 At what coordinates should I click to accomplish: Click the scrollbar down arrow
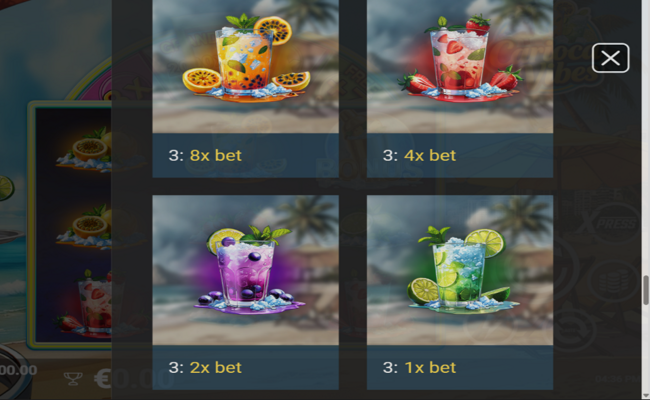click(645, 396)
